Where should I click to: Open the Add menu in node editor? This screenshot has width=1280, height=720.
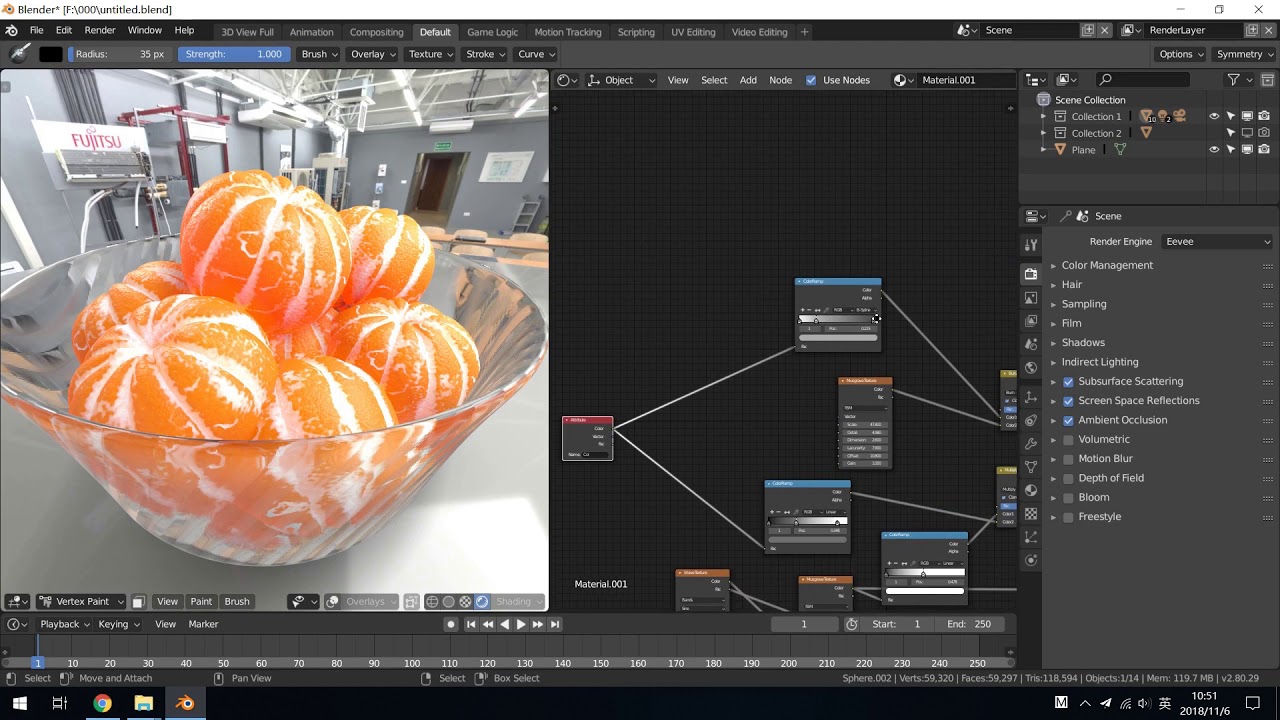(748, 80)
